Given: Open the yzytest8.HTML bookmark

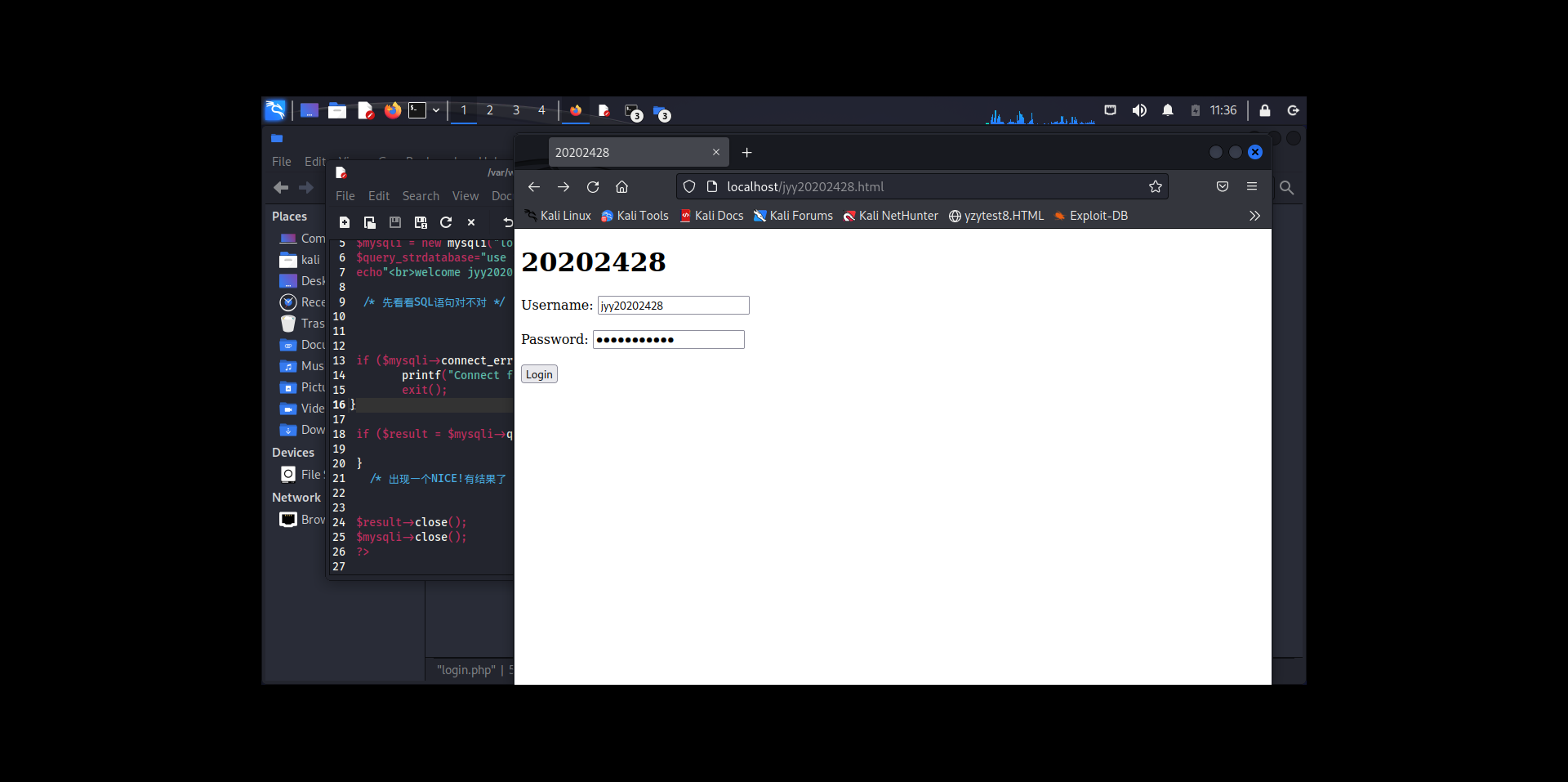Looking at the screenshot, I should 996,216.
